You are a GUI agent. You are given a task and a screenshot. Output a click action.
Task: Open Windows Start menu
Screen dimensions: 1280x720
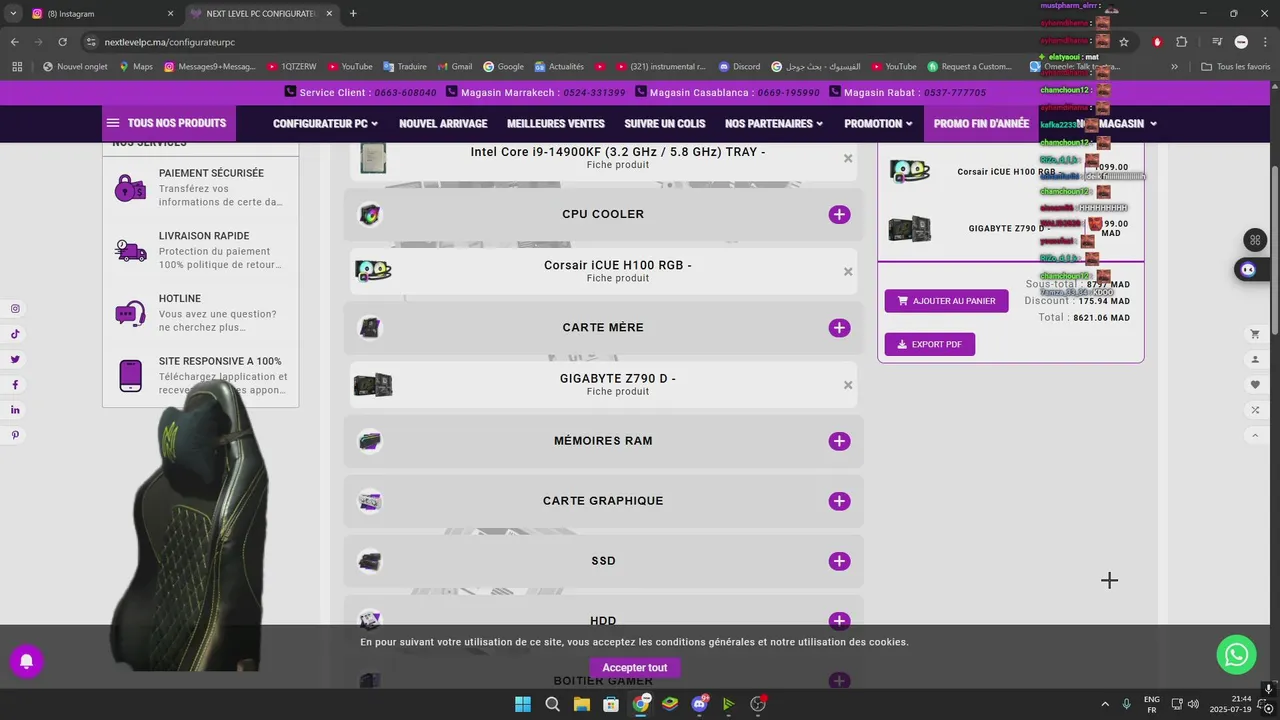[x=522, y=704]
